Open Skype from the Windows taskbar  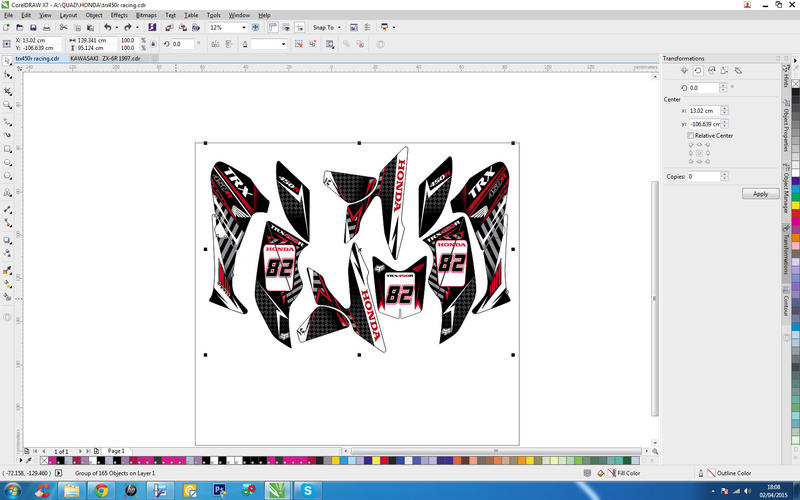coord(307,491)
